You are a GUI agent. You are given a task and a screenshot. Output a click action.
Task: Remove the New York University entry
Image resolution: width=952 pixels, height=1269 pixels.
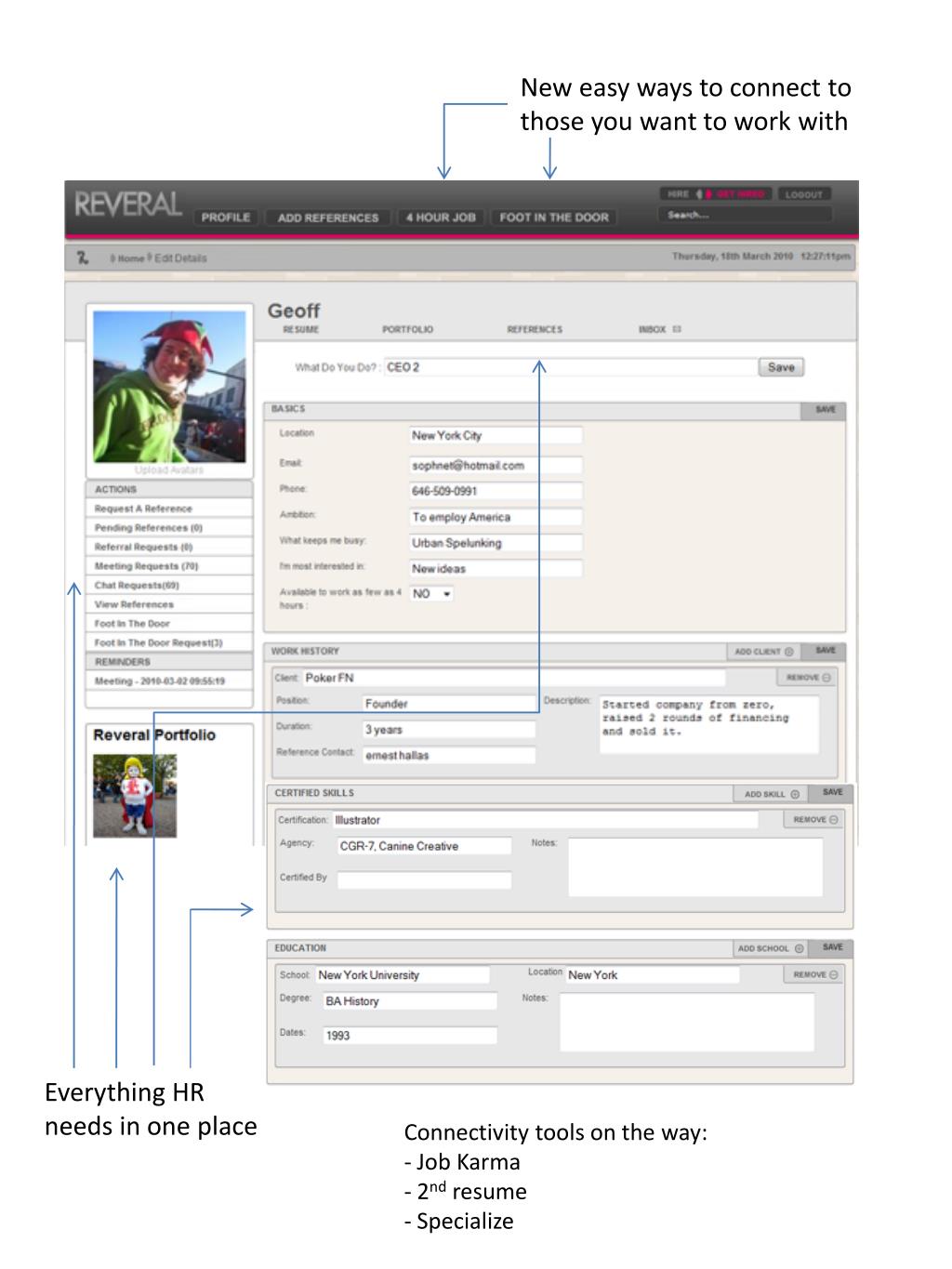tap(815, 975)
